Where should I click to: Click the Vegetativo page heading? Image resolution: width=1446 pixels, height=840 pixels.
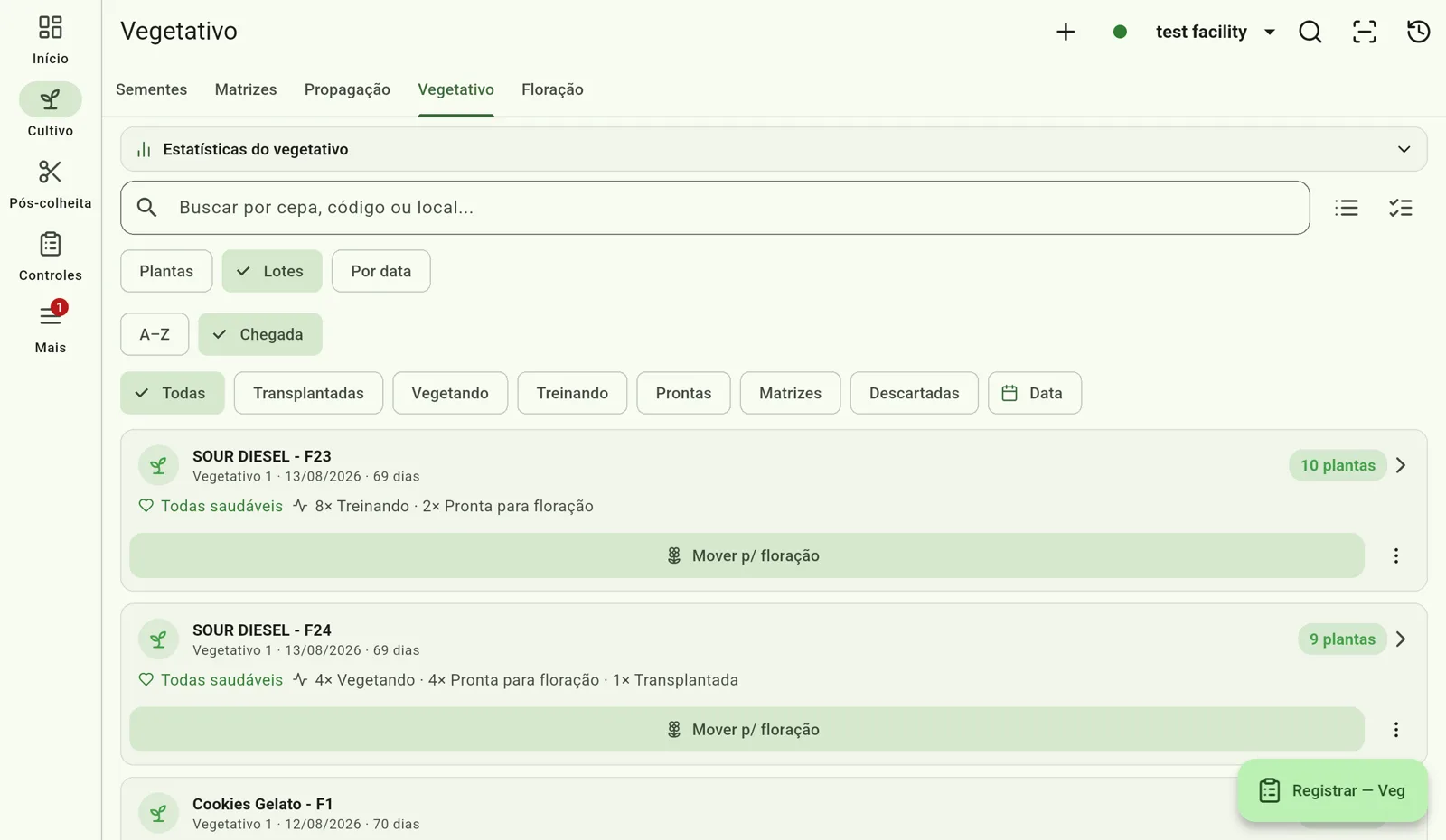[179, 31]
